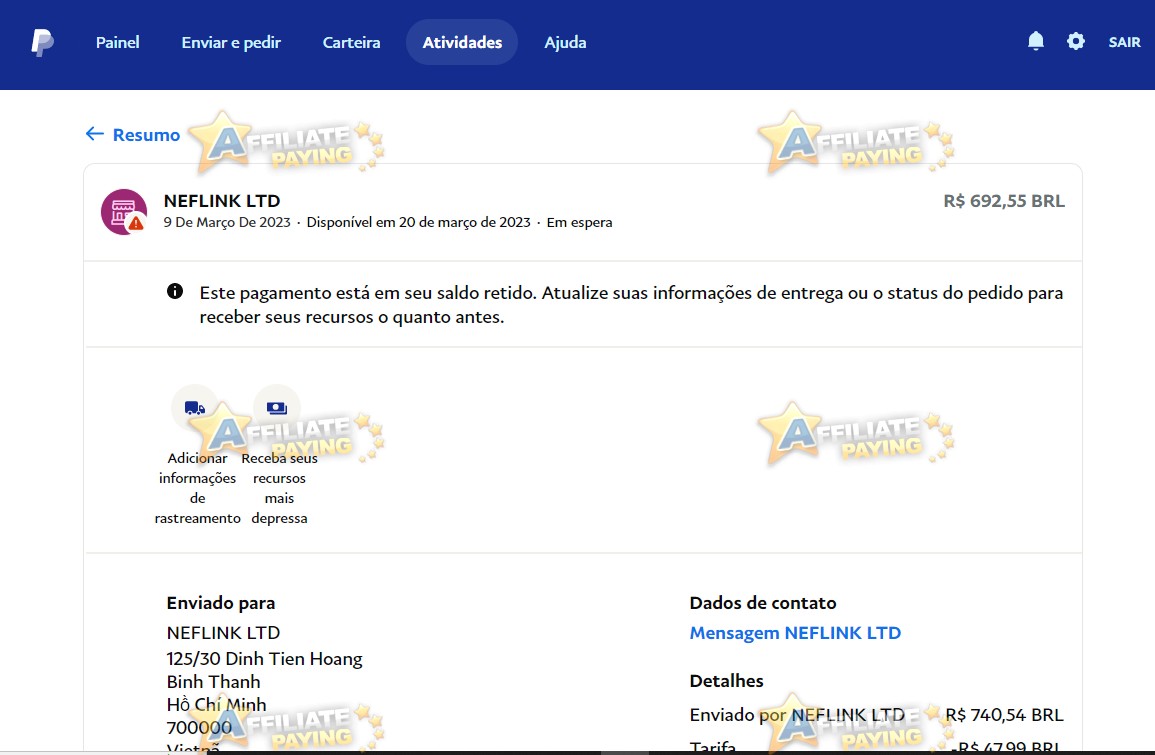The height and width of the screenshot is (755, 1155).
Task: Open the notifications bell
Action: tap(1036, 41)
